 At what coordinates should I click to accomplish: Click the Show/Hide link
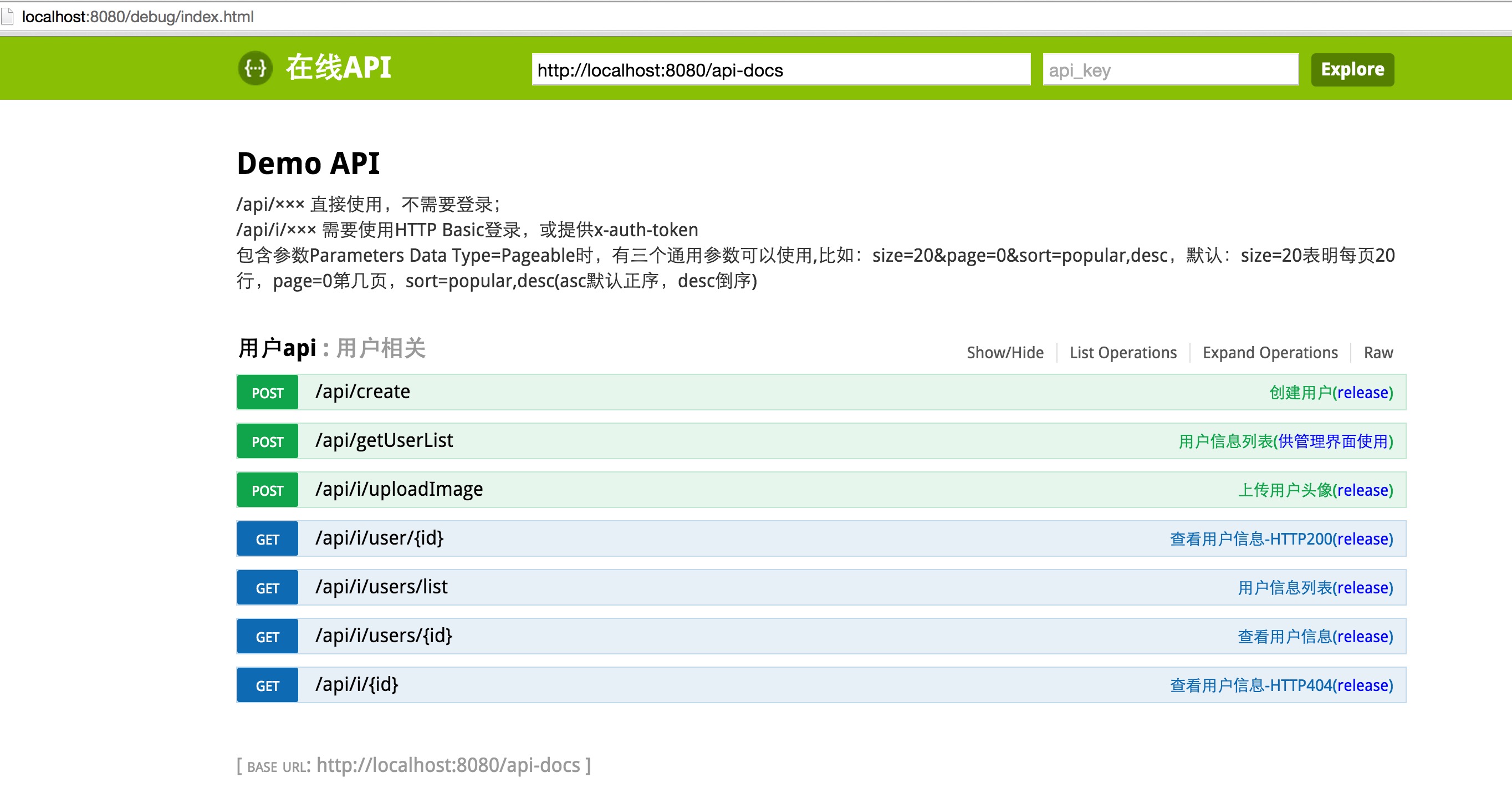click(x=1005, y=353)
